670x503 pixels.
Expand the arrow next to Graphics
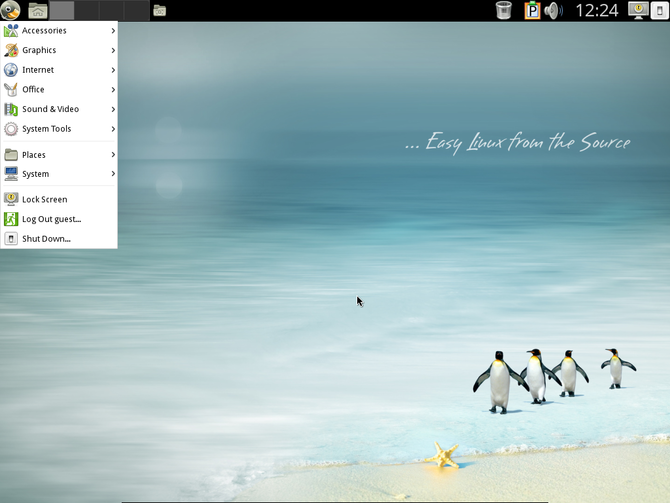pos(113,50)
